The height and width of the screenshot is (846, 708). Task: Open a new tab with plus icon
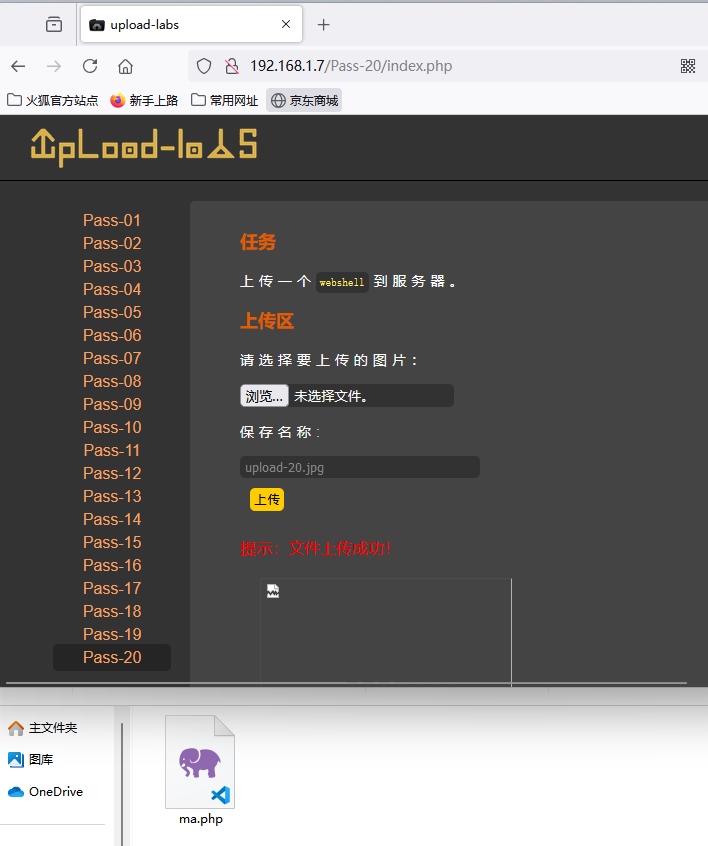coord(323,25)
